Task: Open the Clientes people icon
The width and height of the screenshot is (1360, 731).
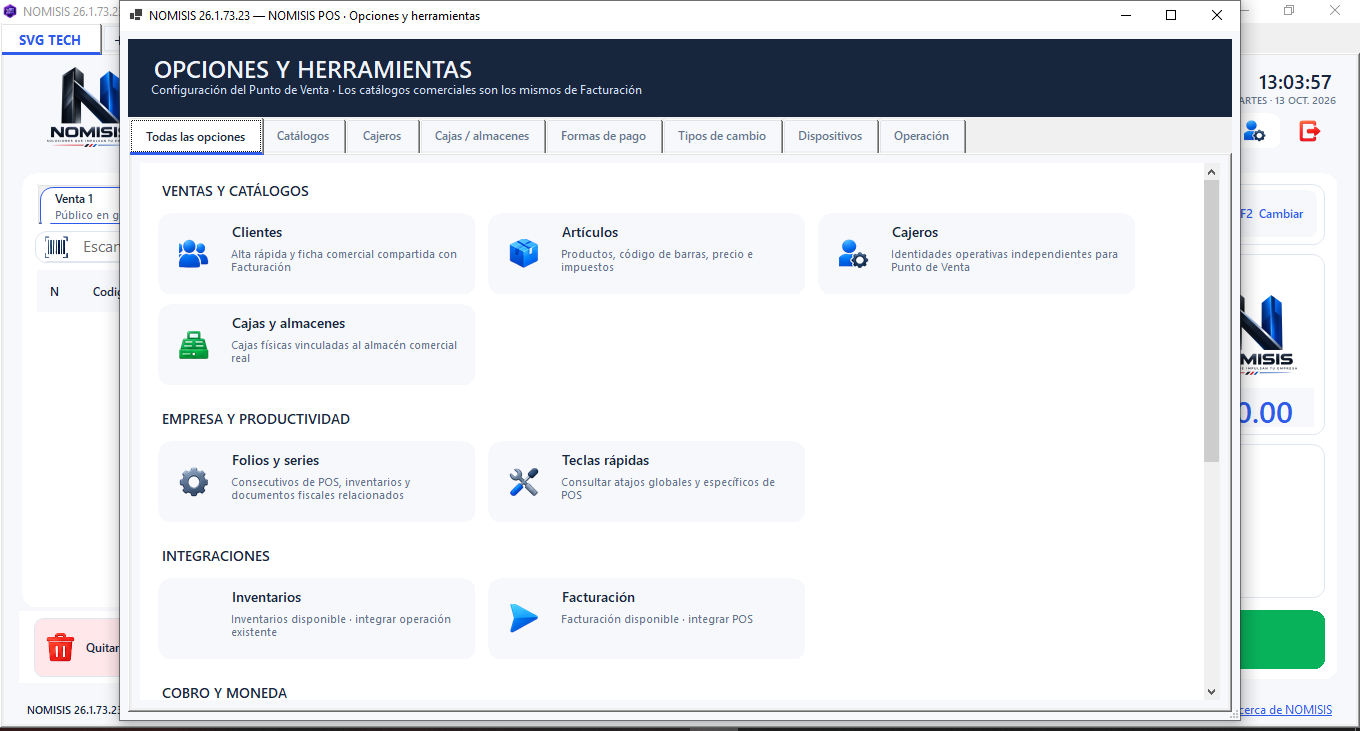Action: tap(193, 254)
